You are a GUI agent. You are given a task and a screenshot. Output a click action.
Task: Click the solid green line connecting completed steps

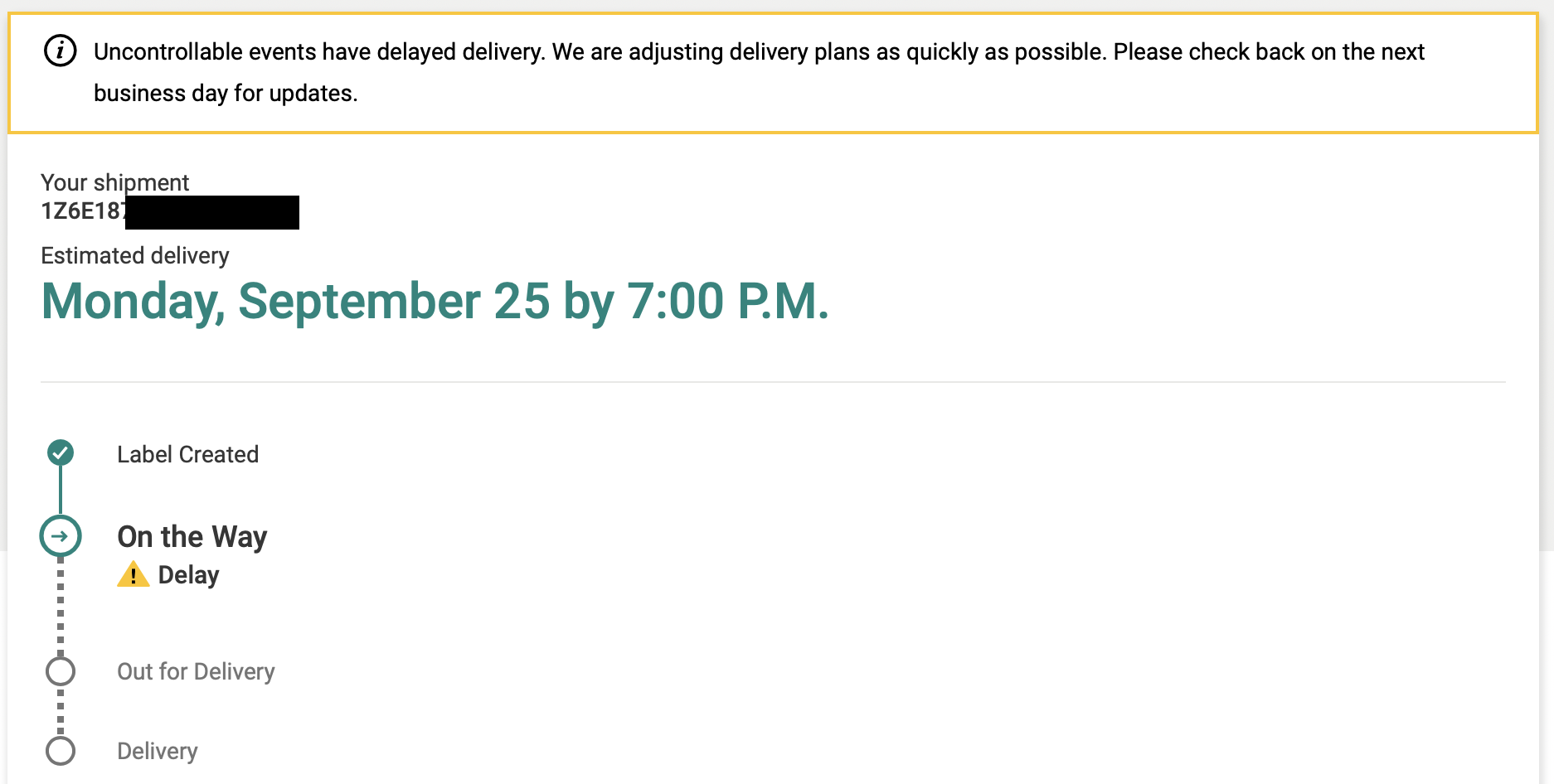[x=61, y=491]
